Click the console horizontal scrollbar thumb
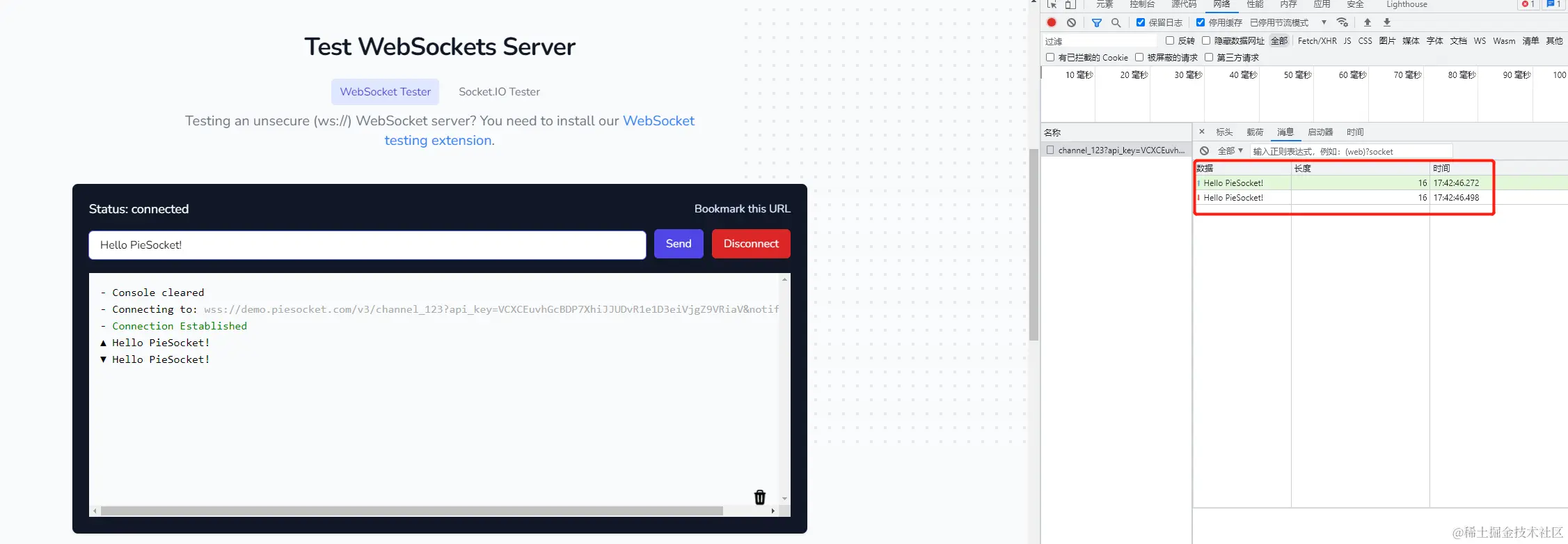1568x544 pixels. coord(412,511)
